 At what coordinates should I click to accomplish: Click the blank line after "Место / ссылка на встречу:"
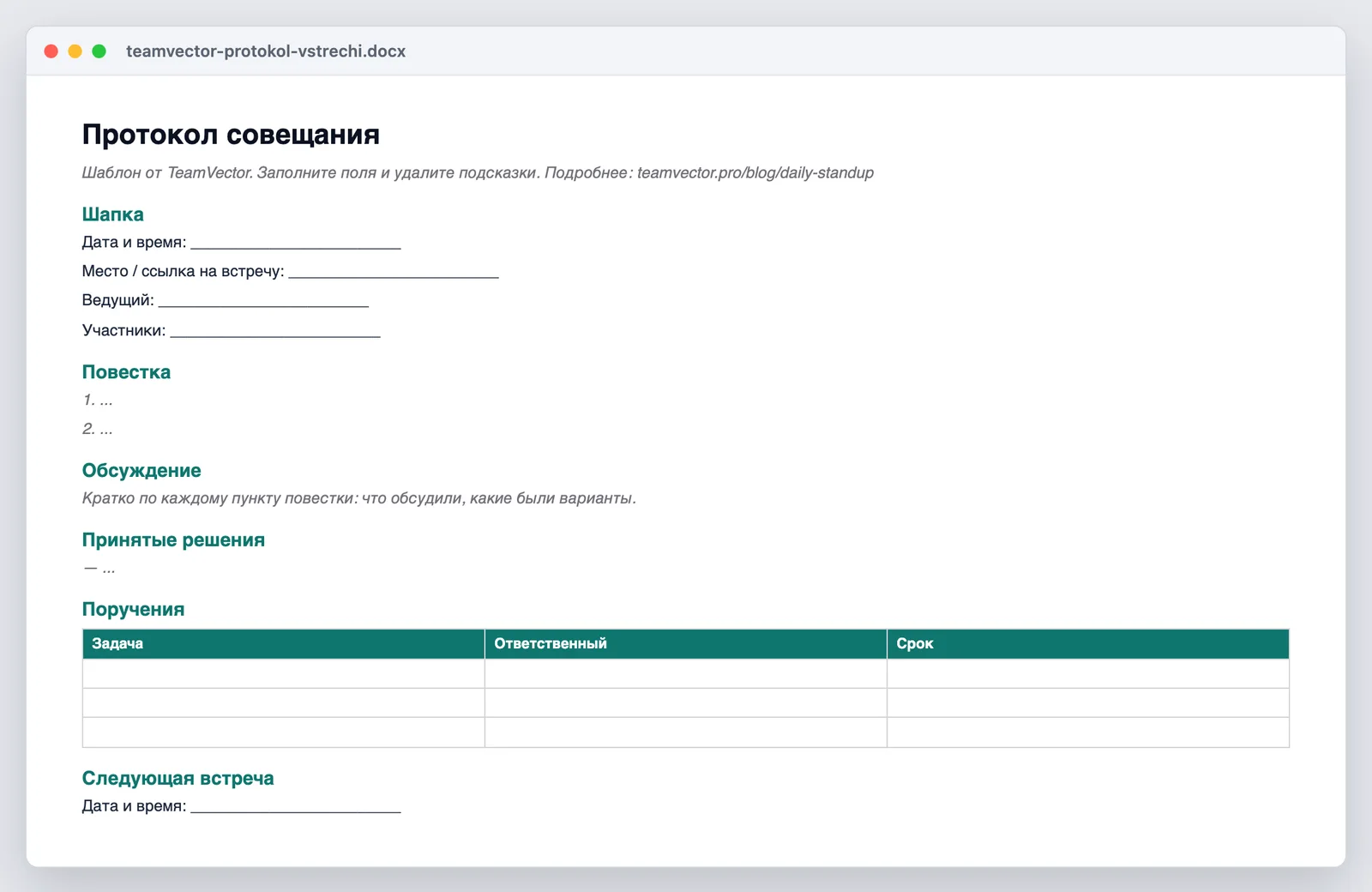[x=394, y=272]
